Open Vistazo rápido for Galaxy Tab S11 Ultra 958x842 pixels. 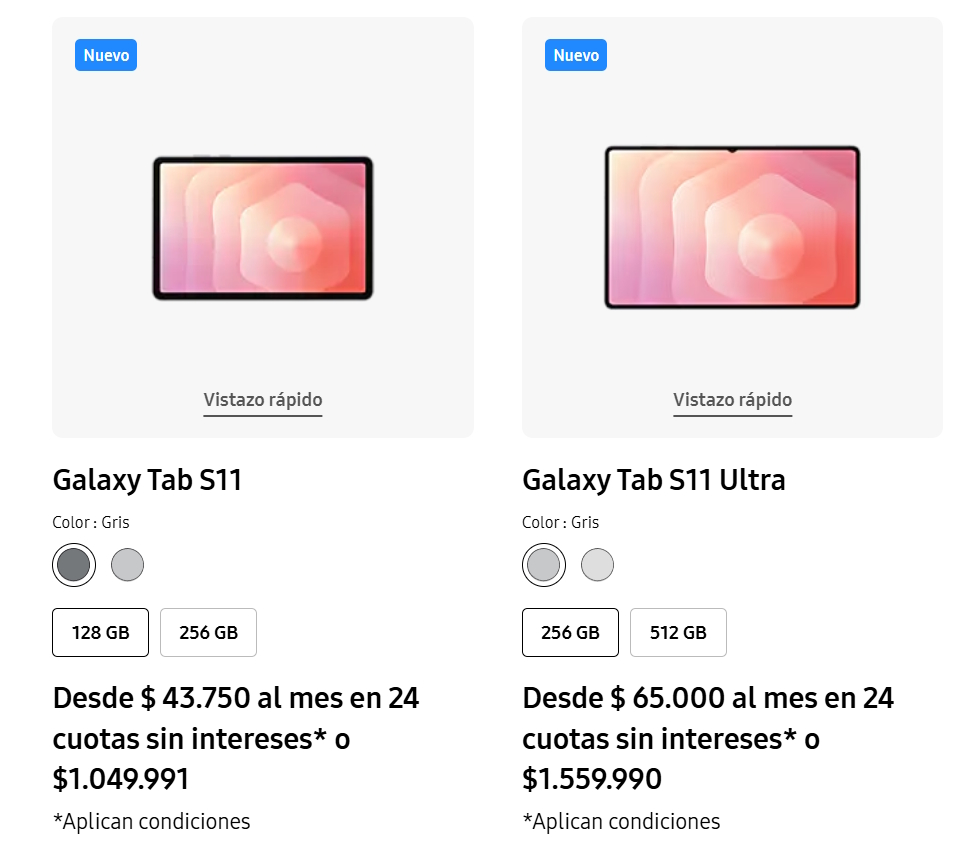tap(732, 399)
